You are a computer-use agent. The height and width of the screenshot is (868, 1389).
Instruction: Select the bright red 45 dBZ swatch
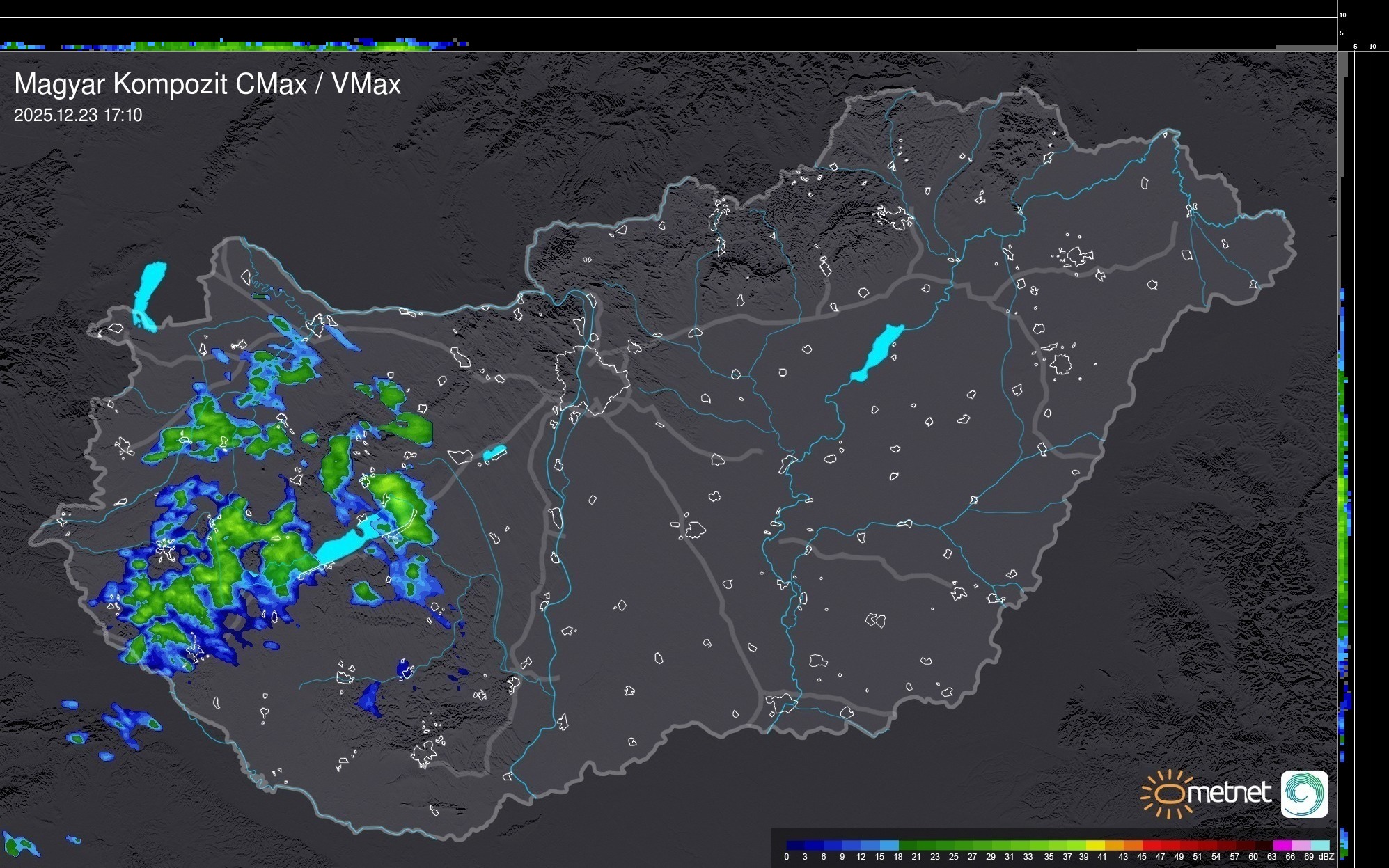(x=1151, y=845)
